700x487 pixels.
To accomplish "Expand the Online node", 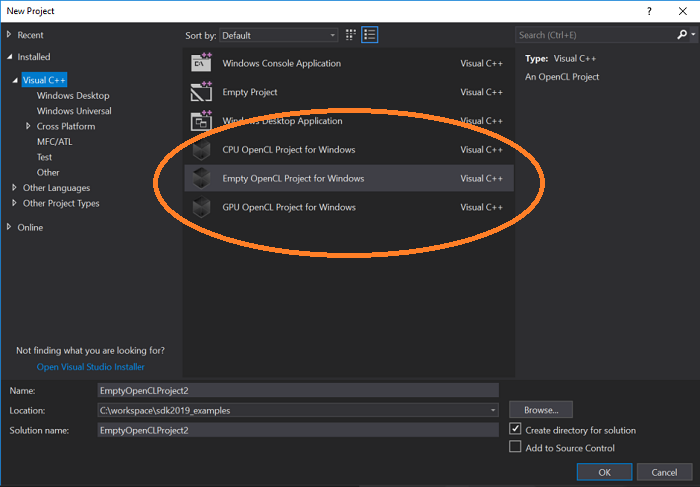I will 9,227.
